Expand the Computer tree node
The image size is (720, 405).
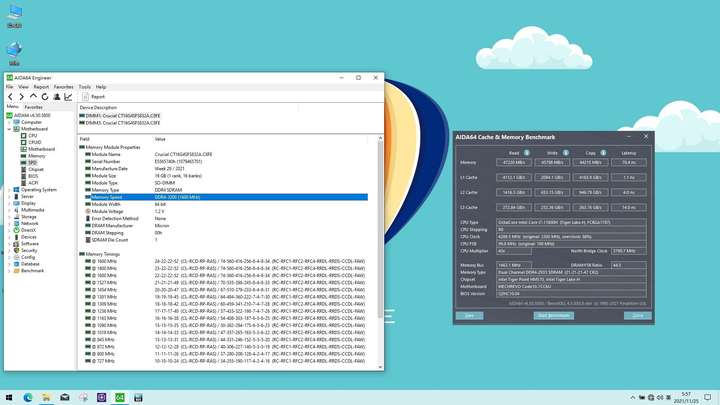(9, 122)
